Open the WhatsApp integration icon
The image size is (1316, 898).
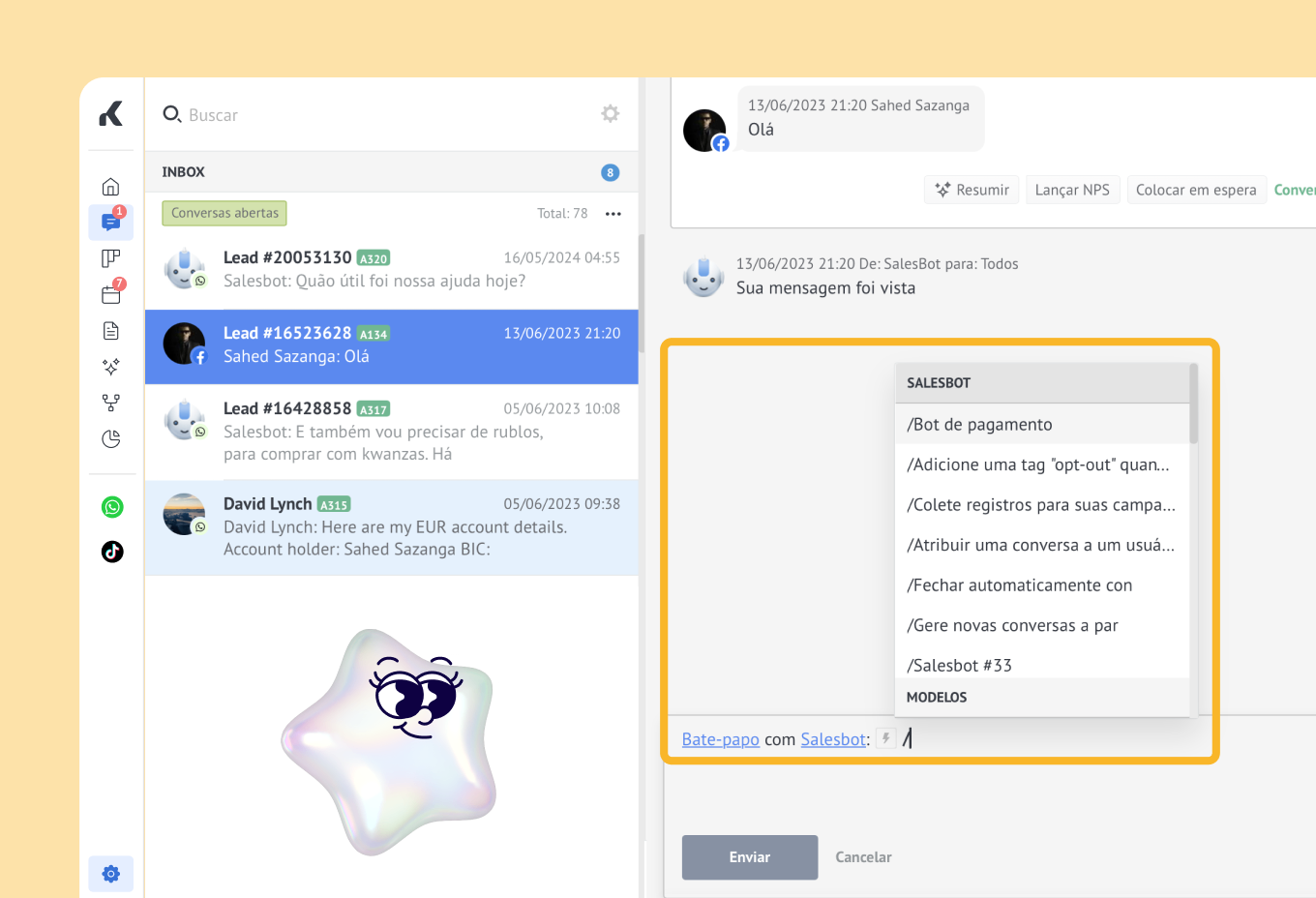[x=112, y=507]
